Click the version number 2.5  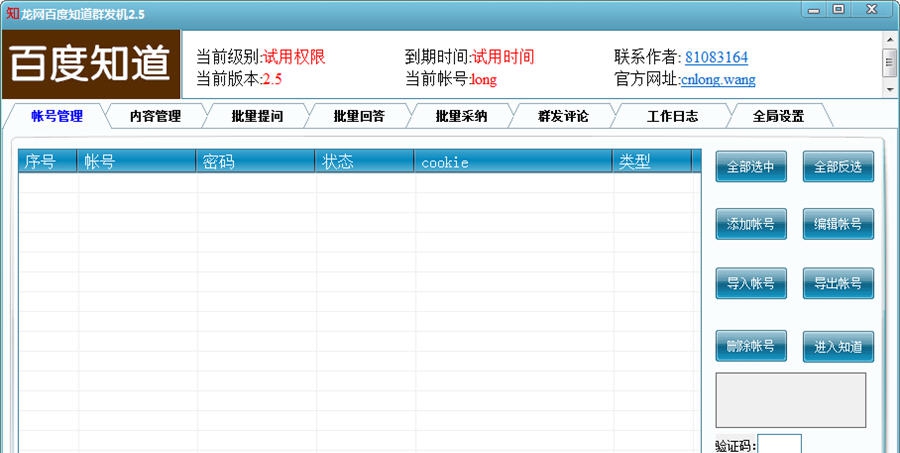tap(272, 80)
